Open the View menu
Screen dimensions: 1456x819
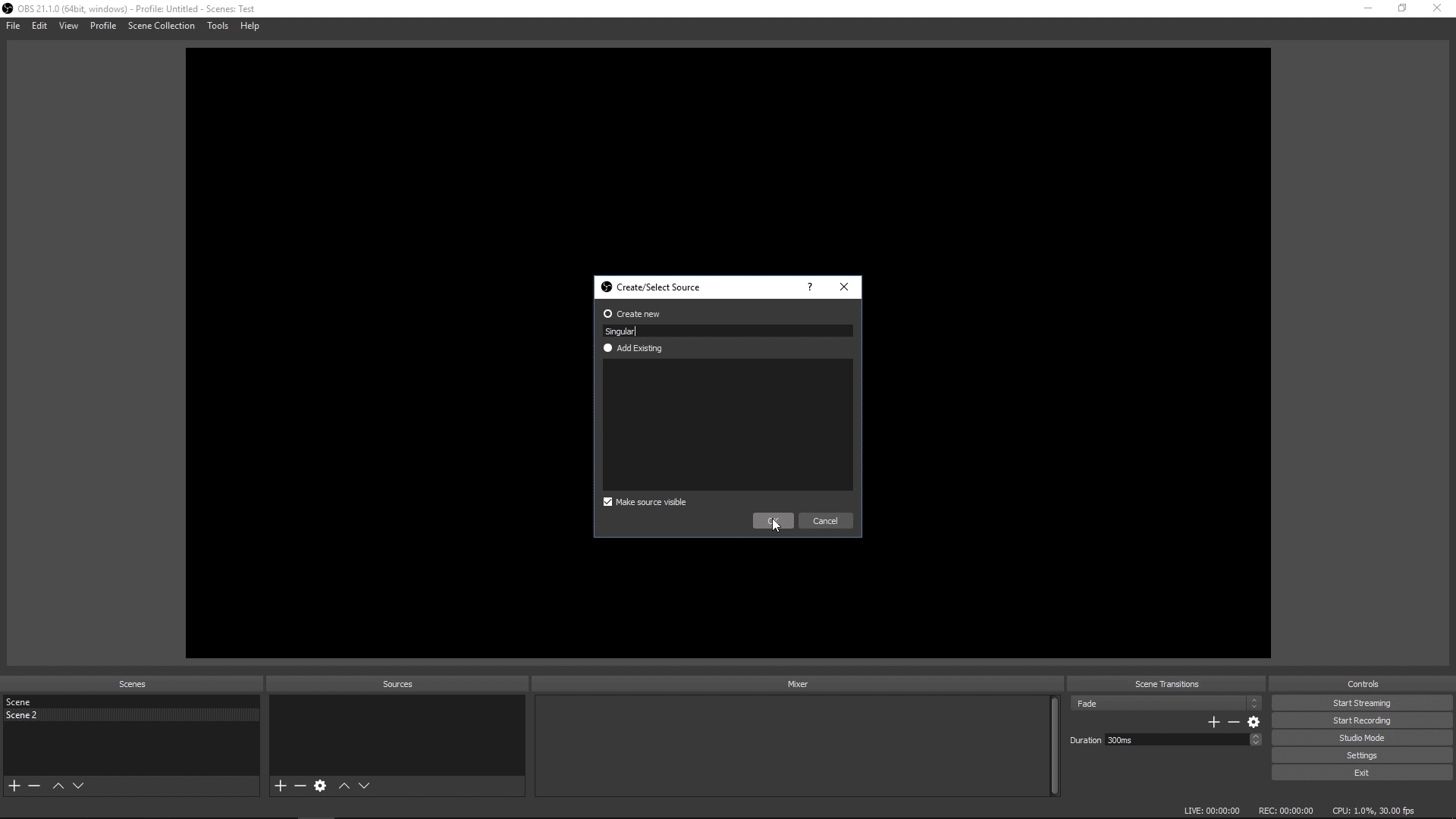coord(68,26)
